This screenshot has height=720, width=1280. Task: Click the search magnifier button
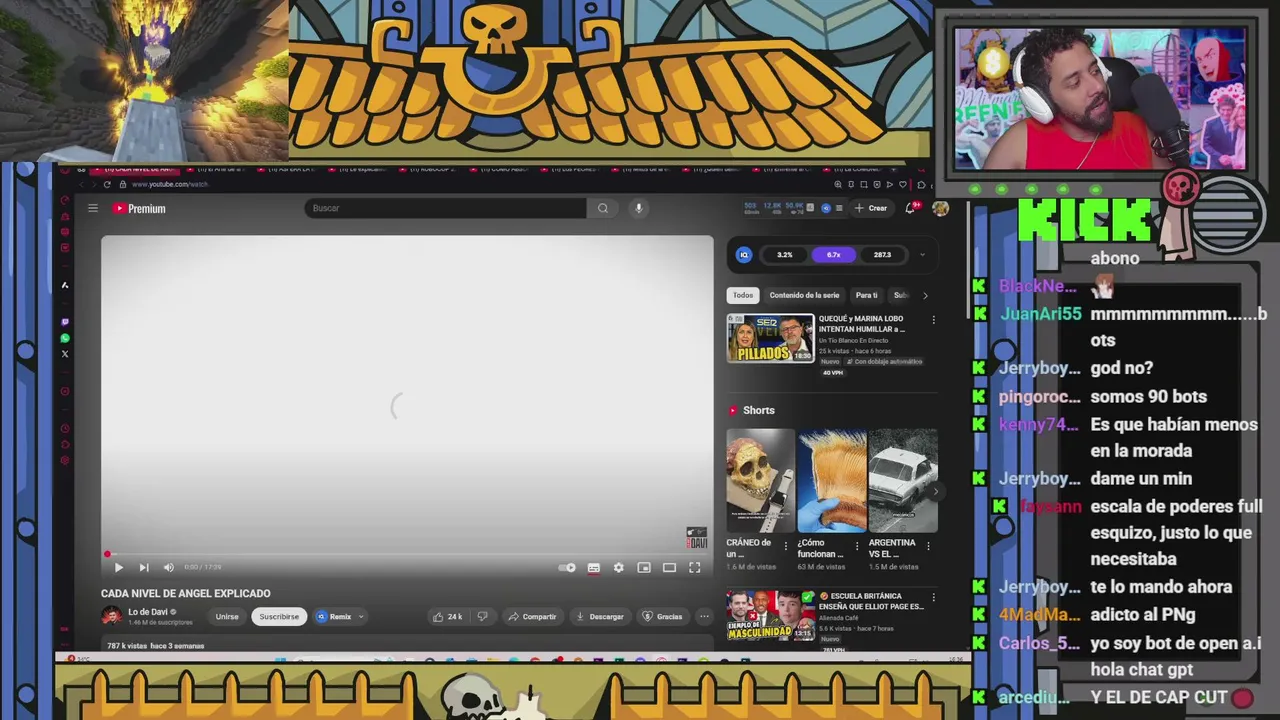603,208
